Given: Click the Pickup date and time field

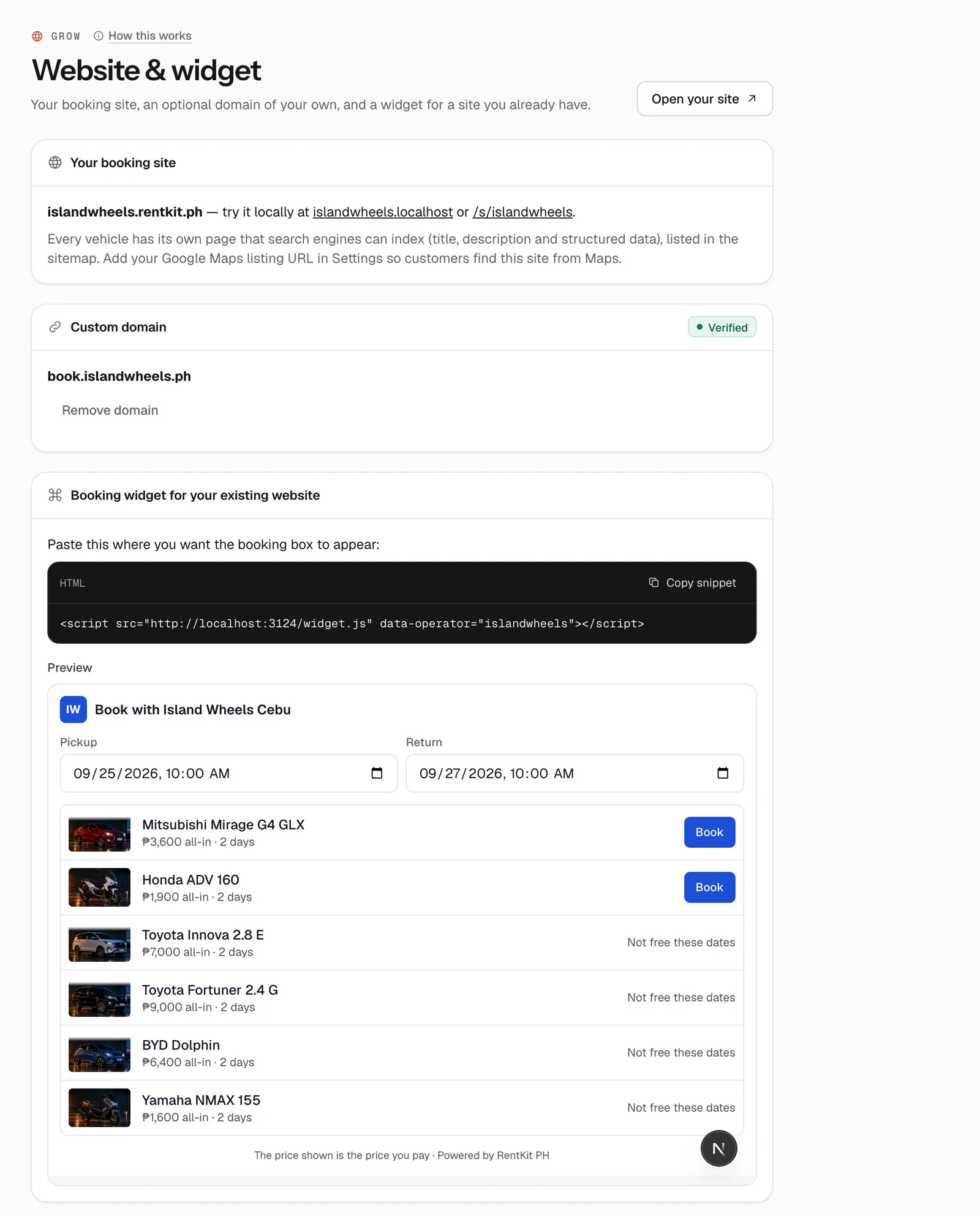Looking at the screenshot, I should pyautogui.click(x=229, y=773).
